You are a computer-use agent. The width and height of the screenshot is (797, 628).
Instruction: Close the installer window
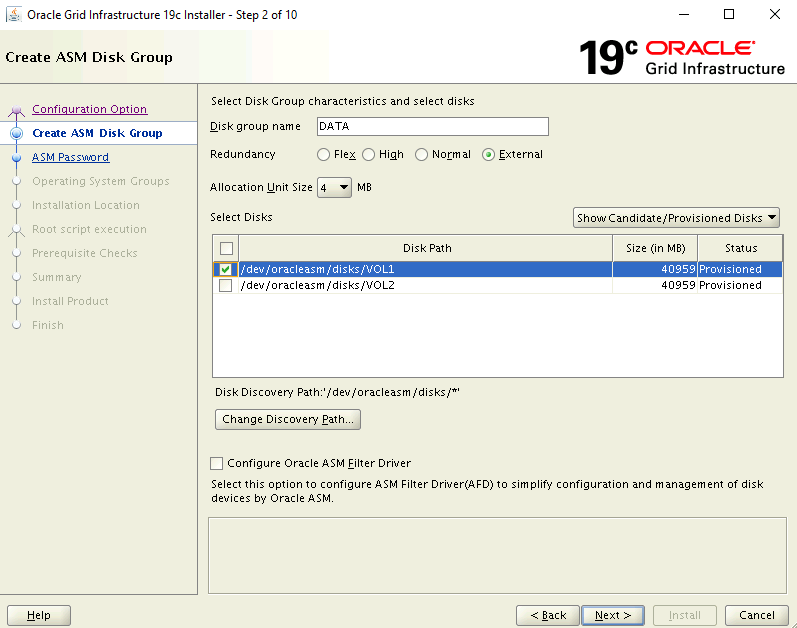pos(775,15)
